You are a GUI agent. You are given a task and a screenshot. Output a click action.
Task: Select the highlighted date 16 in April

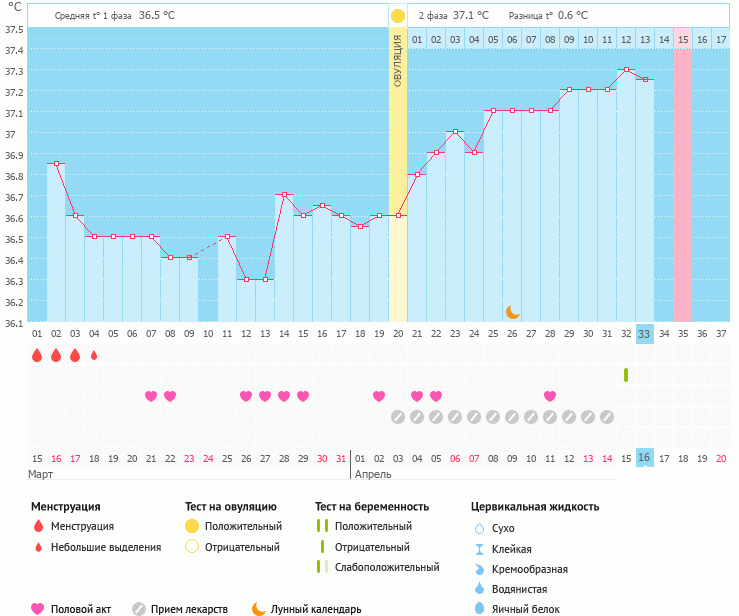click(645, 457)
